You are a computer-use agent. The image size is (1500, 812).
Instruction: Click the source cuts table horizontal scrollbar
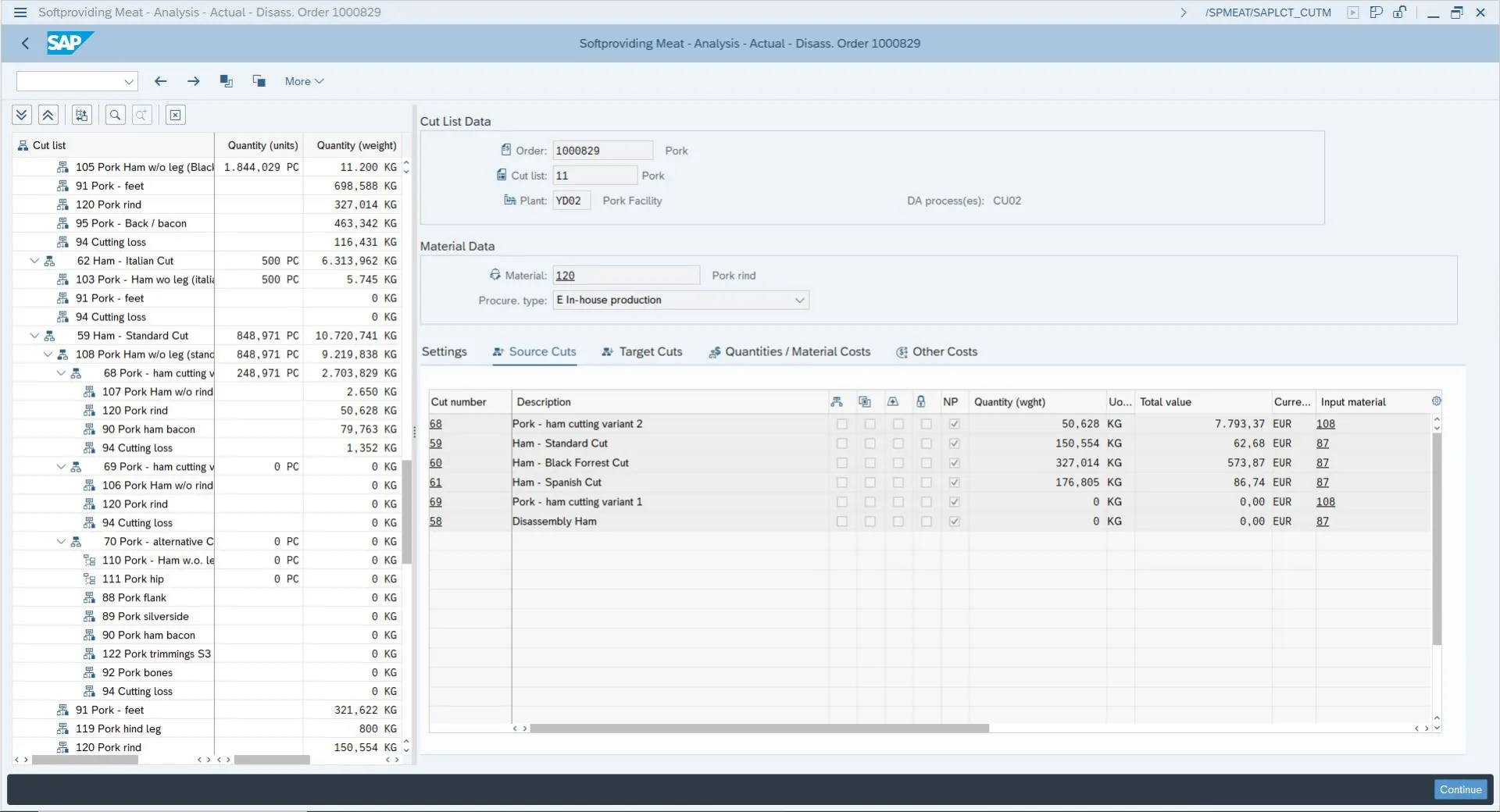point(759,728)
